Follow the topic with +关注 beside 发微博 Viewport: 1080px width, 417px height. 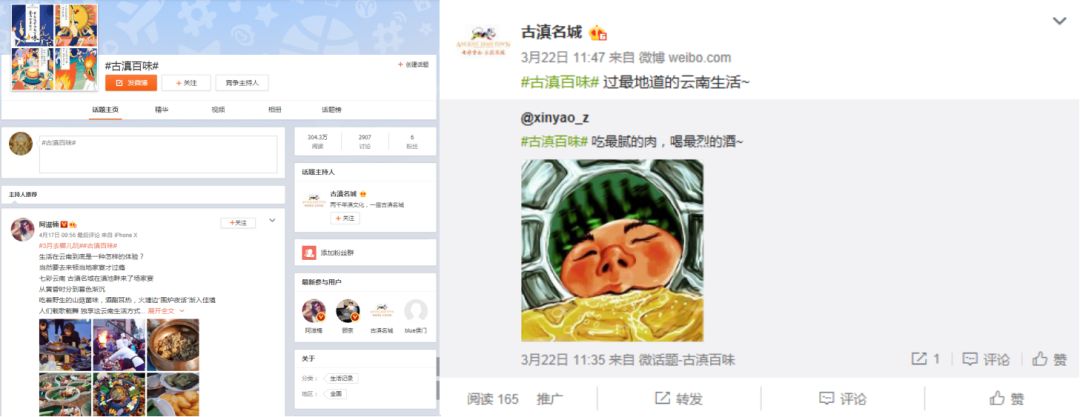(186, 83)
